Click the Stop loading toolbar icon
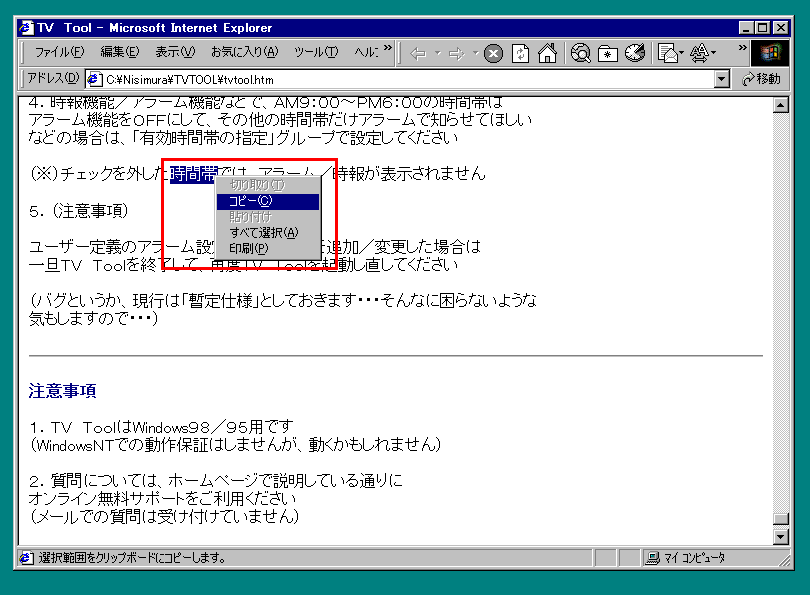The width and height of the screenshot is (810, 595). [493, 53]
